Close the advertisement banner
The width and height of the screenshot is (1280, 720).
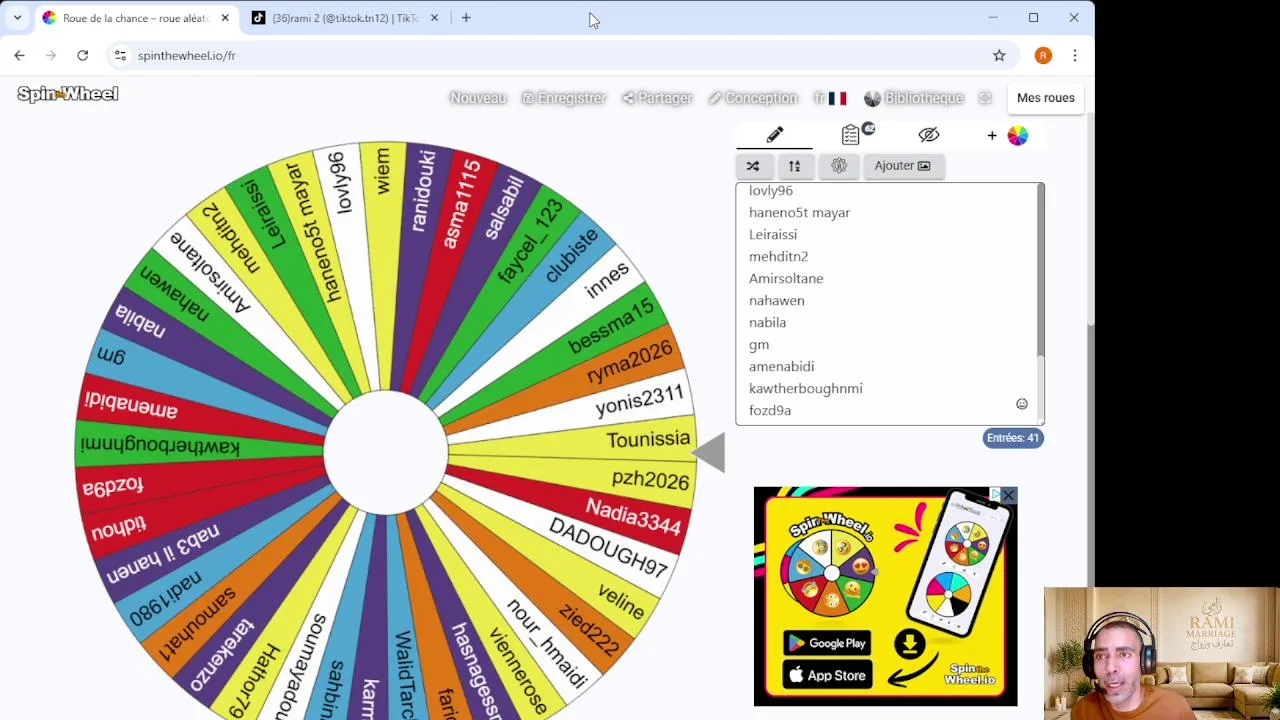(1008, 496)
